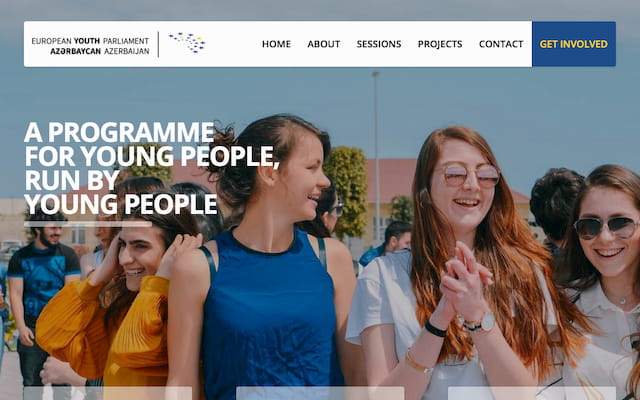Go to the ABOUT page
Viewport: 640px width, 400px height.
324,44
